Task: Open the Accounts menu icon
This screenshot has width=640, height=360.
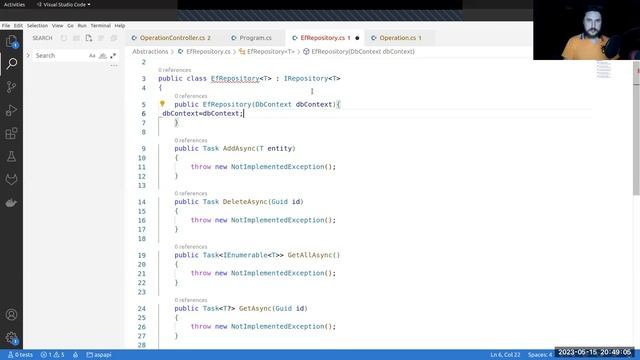Action: tap(11, 315)
